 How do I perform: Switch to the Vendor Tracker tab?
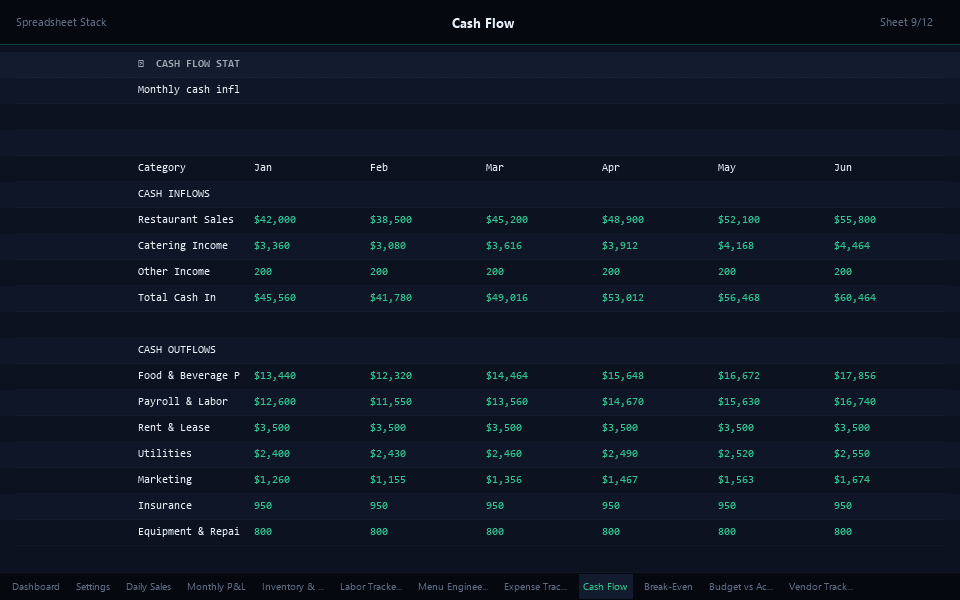(x=820, y=587)
